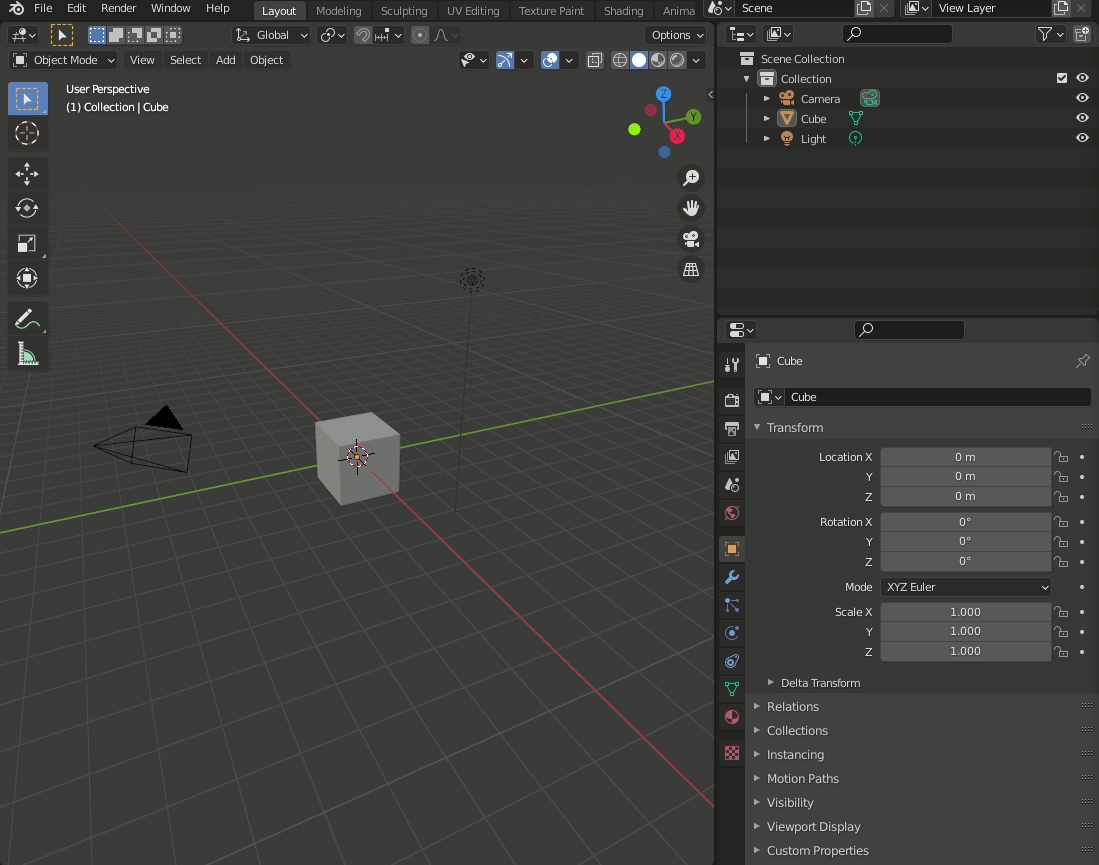This screenshot has height=865, width=1099.
Task: Open the Texture properties checker tab
Action: tap(732, 753)
